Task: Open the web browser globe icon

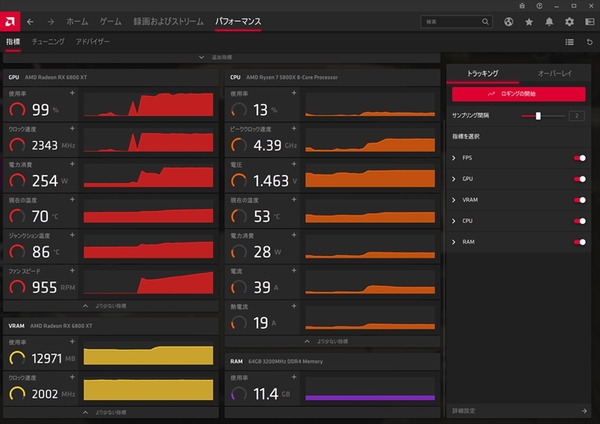Action: [x=509, y=21]
